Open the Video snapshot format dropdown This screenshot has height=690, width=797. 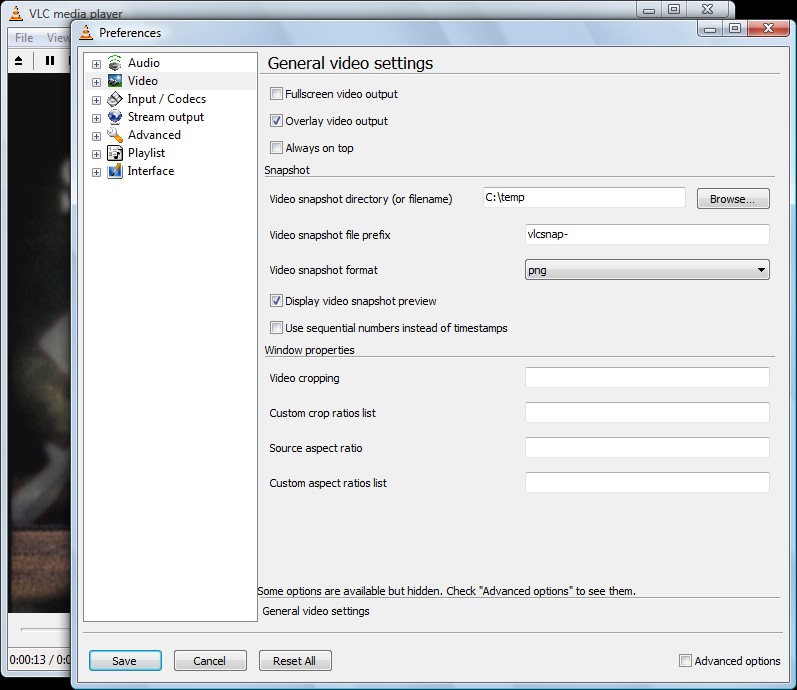pyautogui.click(x=647, y=269)
